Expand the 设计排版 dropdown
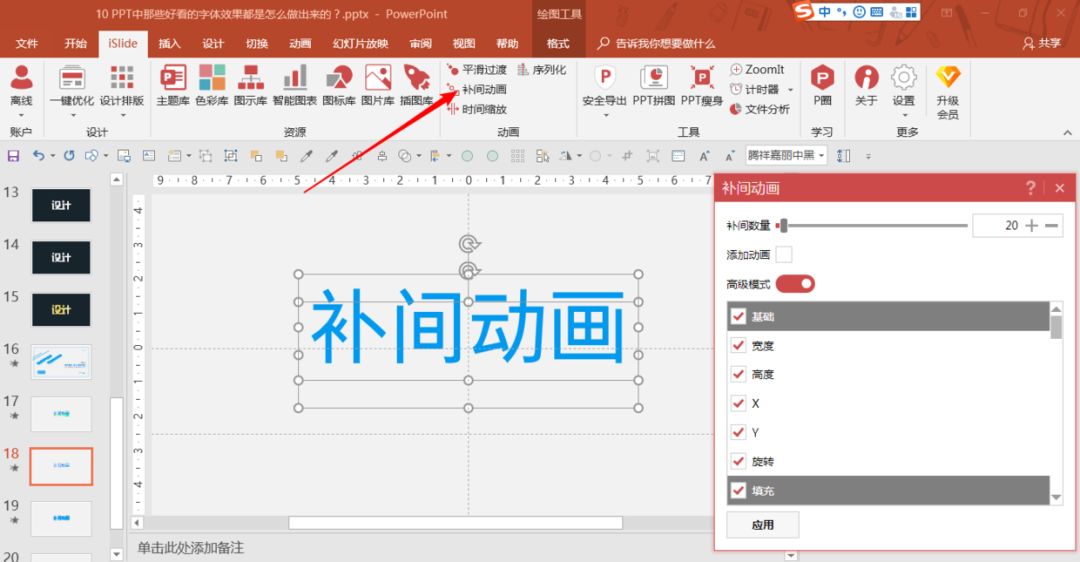This screenshot has height=562, width=1080. [122, 115]
